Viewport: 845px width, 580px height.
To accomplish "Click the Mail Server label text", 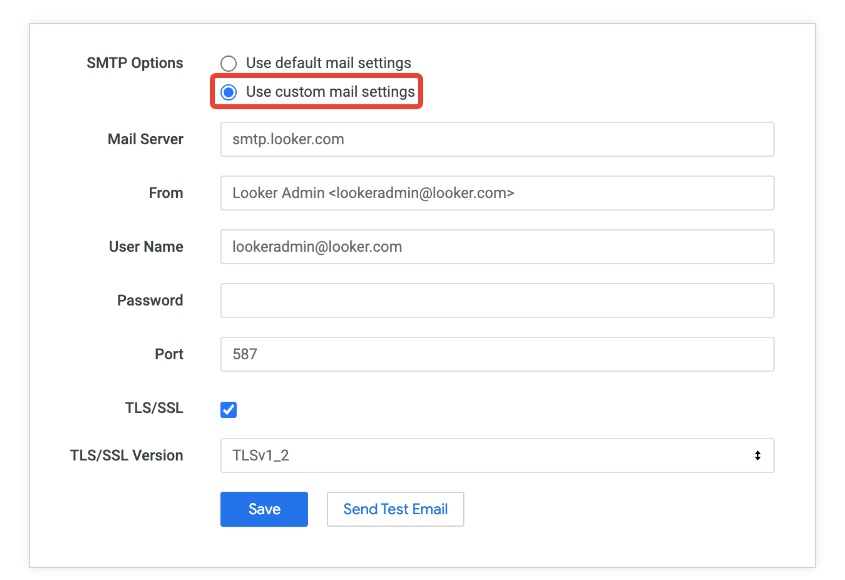I will coord(145,140).
